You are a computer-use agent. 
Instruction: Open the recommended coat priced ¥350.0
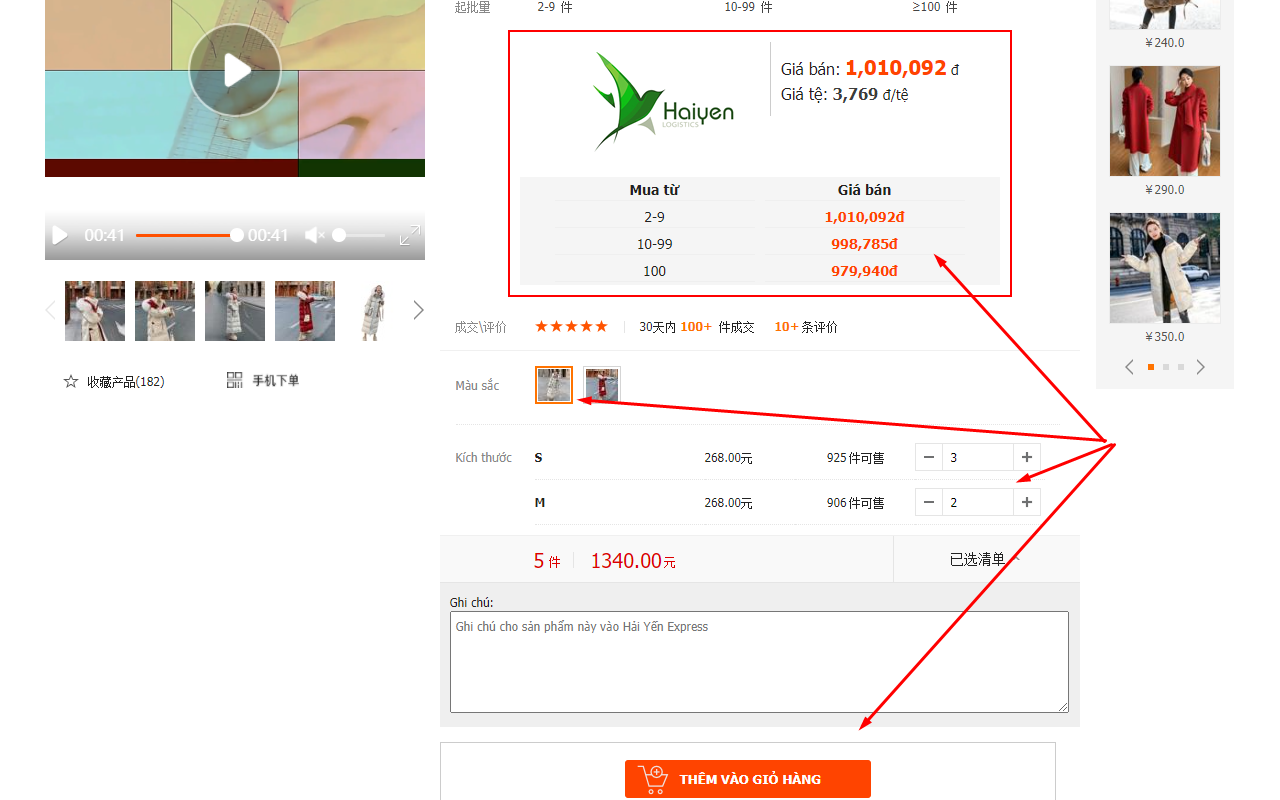[x=1165, y=268]
